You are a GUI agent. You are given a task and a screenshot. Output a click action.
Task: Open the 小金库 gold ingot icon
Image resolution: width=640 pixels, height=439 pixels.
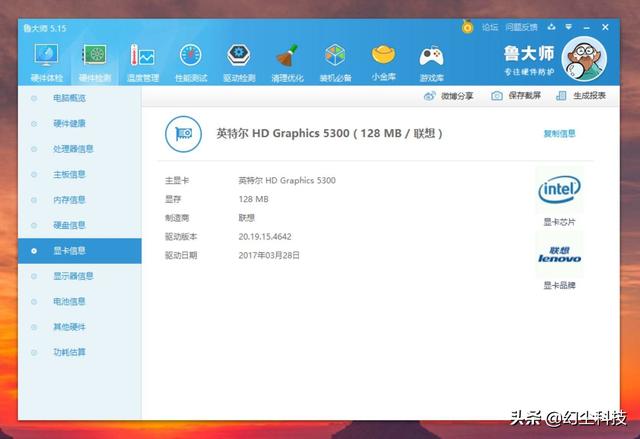(x=384, y=62)
